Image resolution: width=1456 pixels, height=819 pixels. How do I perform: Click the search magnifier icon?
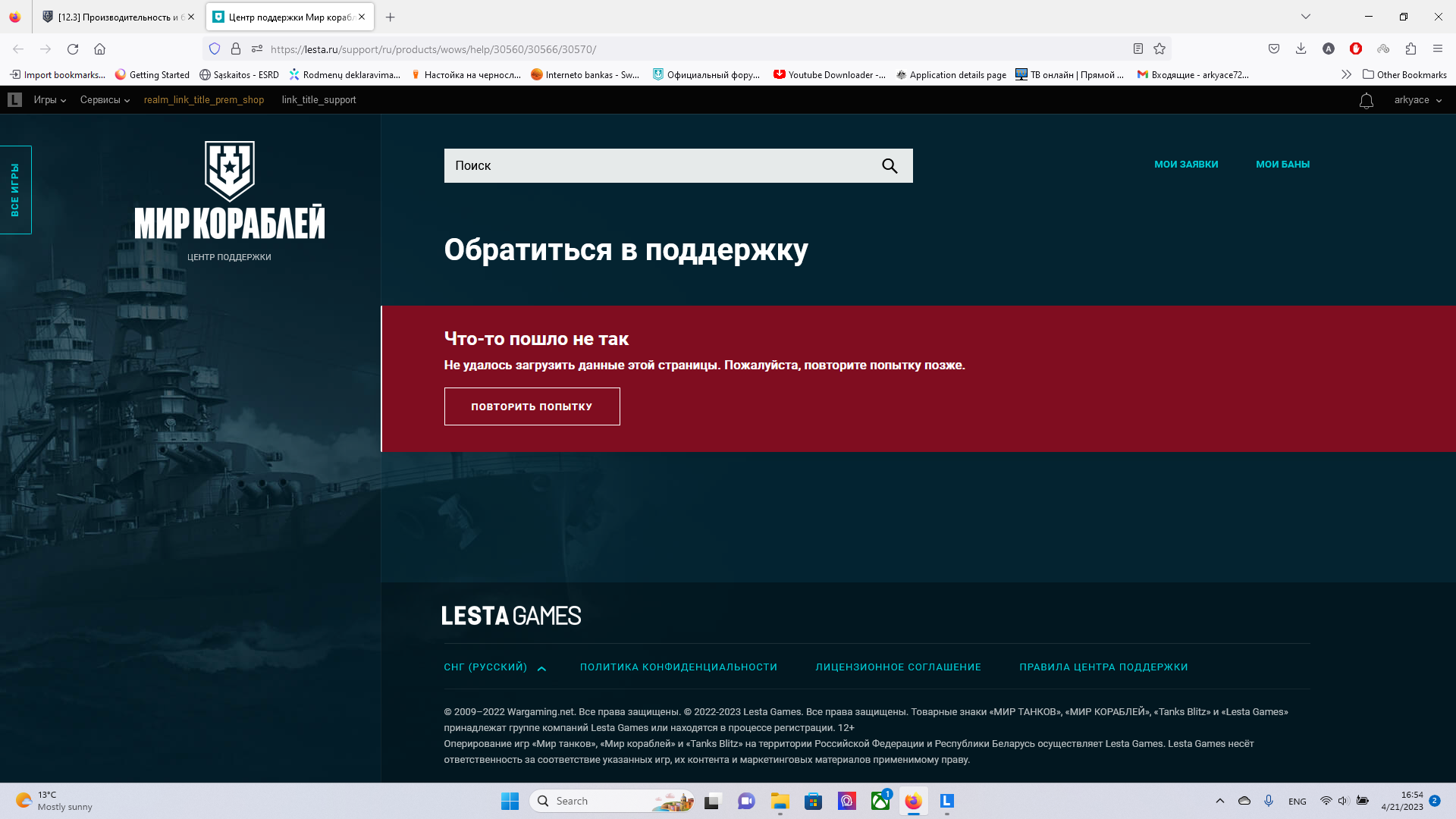coord(890,166)
